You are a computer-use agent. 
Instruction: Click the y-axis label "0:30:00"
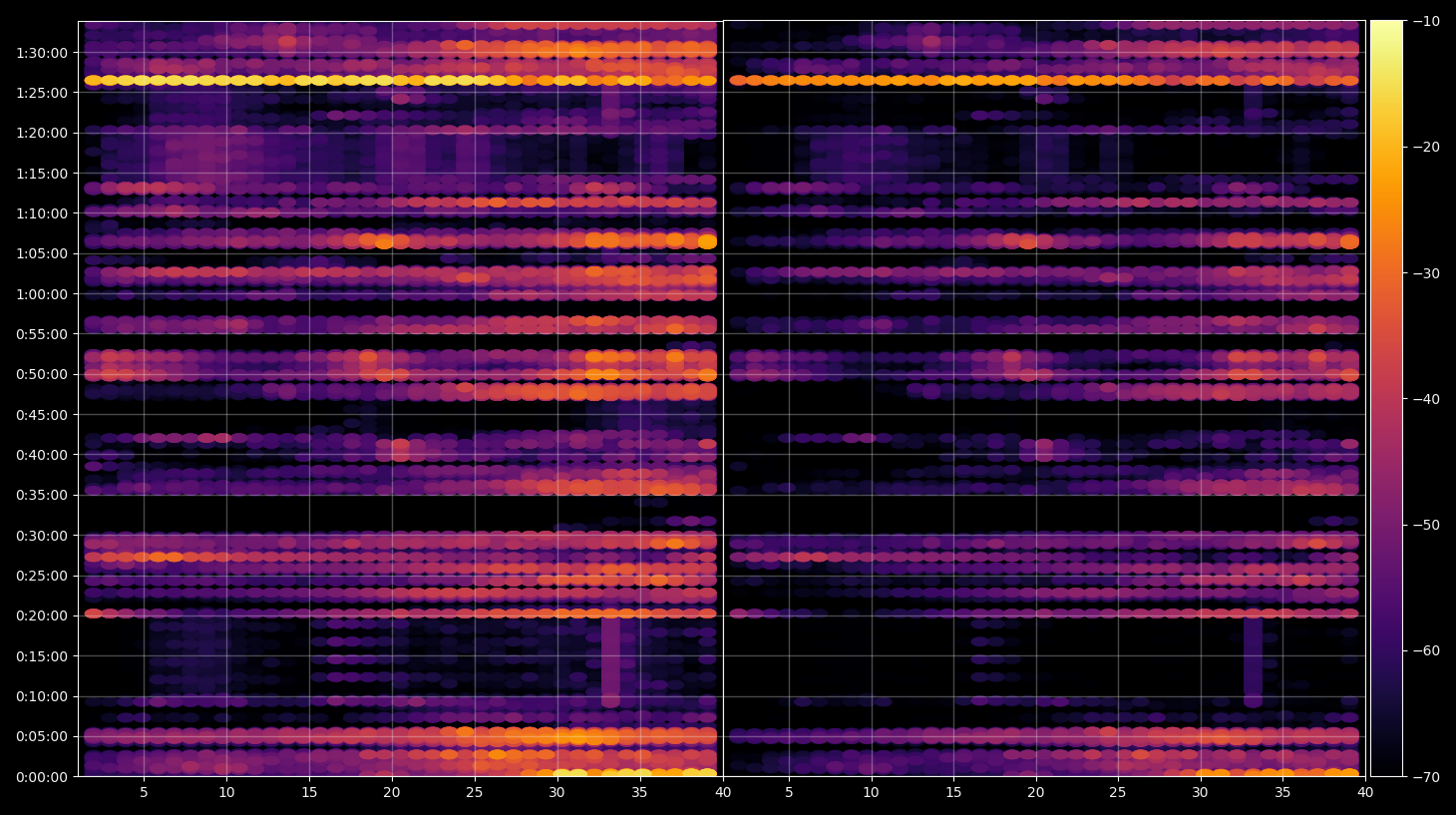[42, 536]
